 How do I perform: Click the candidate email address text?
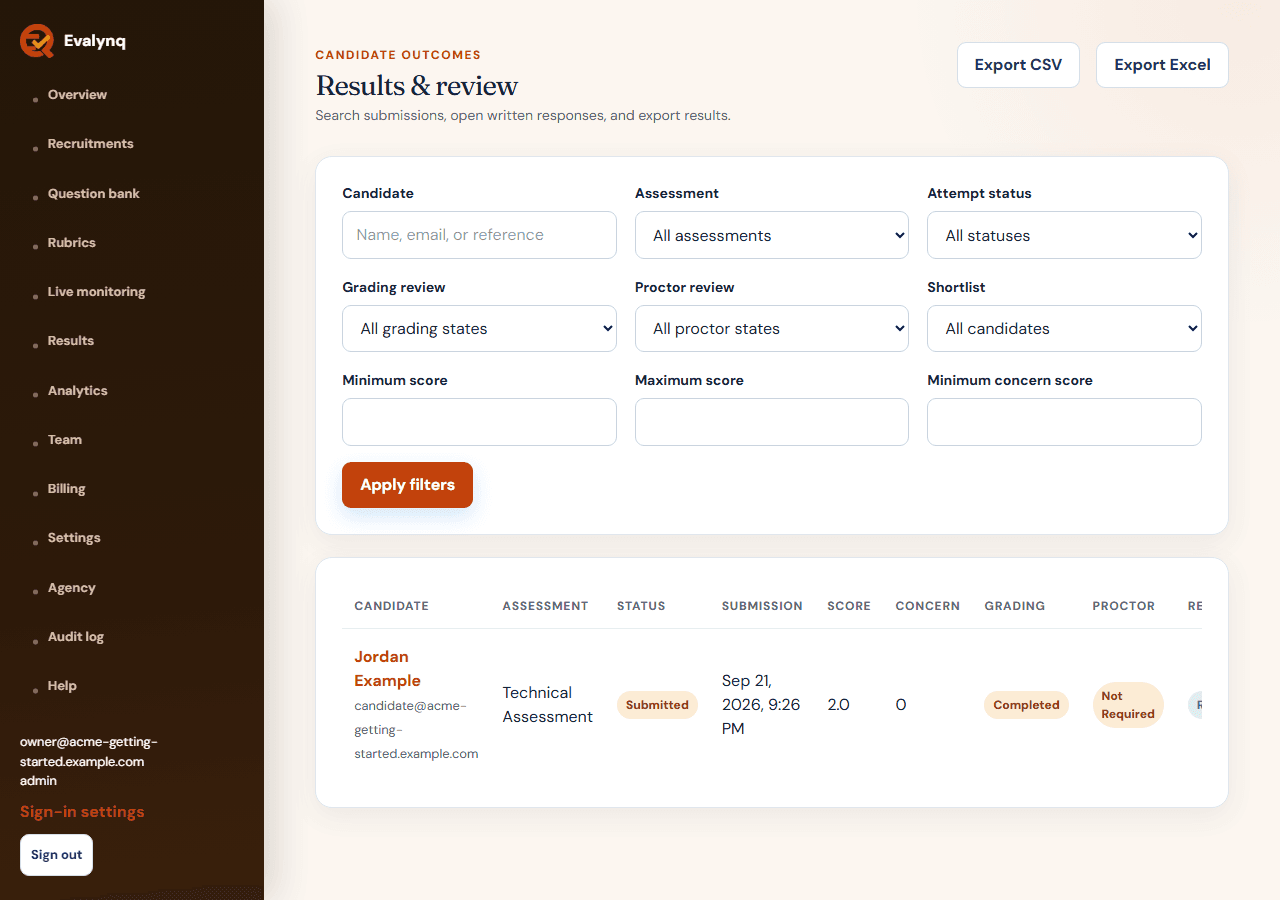416,730
